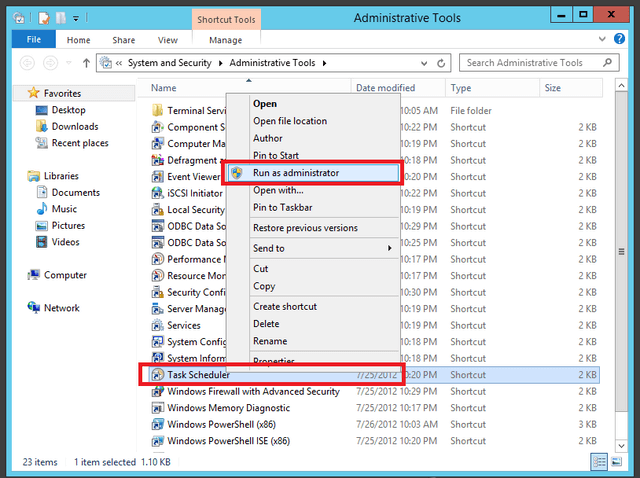Screen dimensions: 640x478
Task: Expand the ribbon with the chevron
Action: (x=602, y=39)
